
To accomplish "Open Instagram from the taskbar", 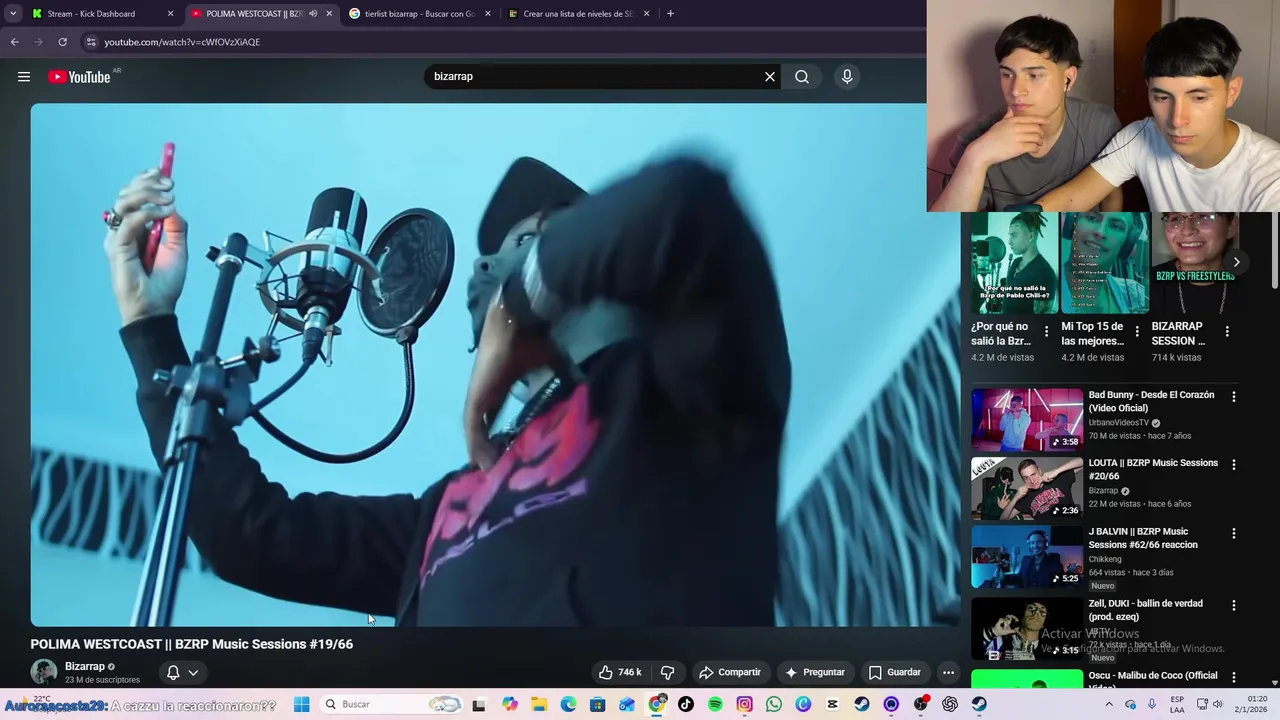I will click(x=744, y=704).
